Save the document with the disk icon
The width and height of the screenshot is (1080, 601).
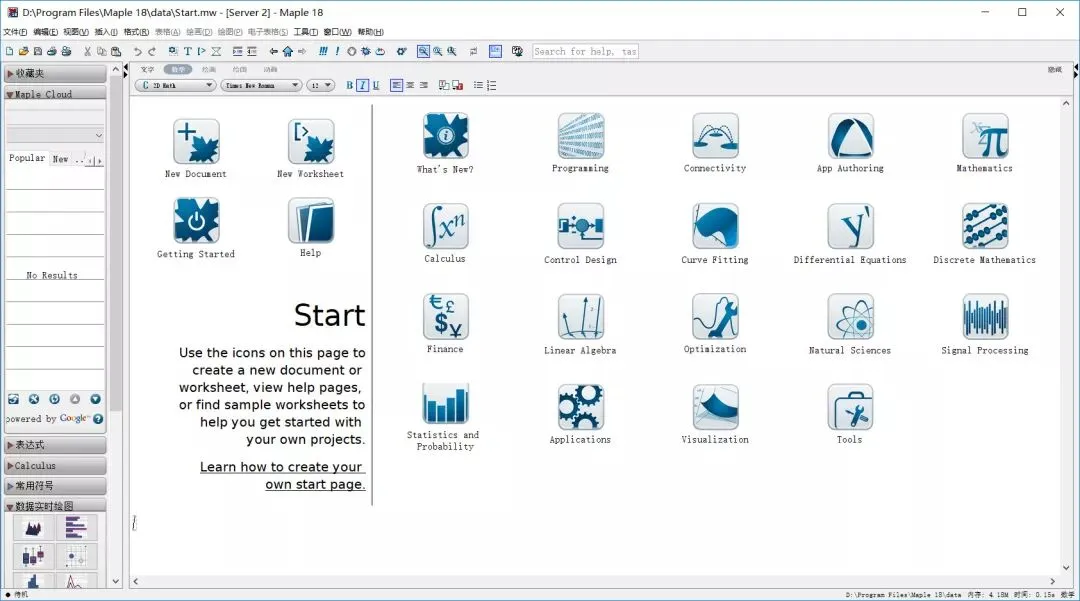pos(37,51)
